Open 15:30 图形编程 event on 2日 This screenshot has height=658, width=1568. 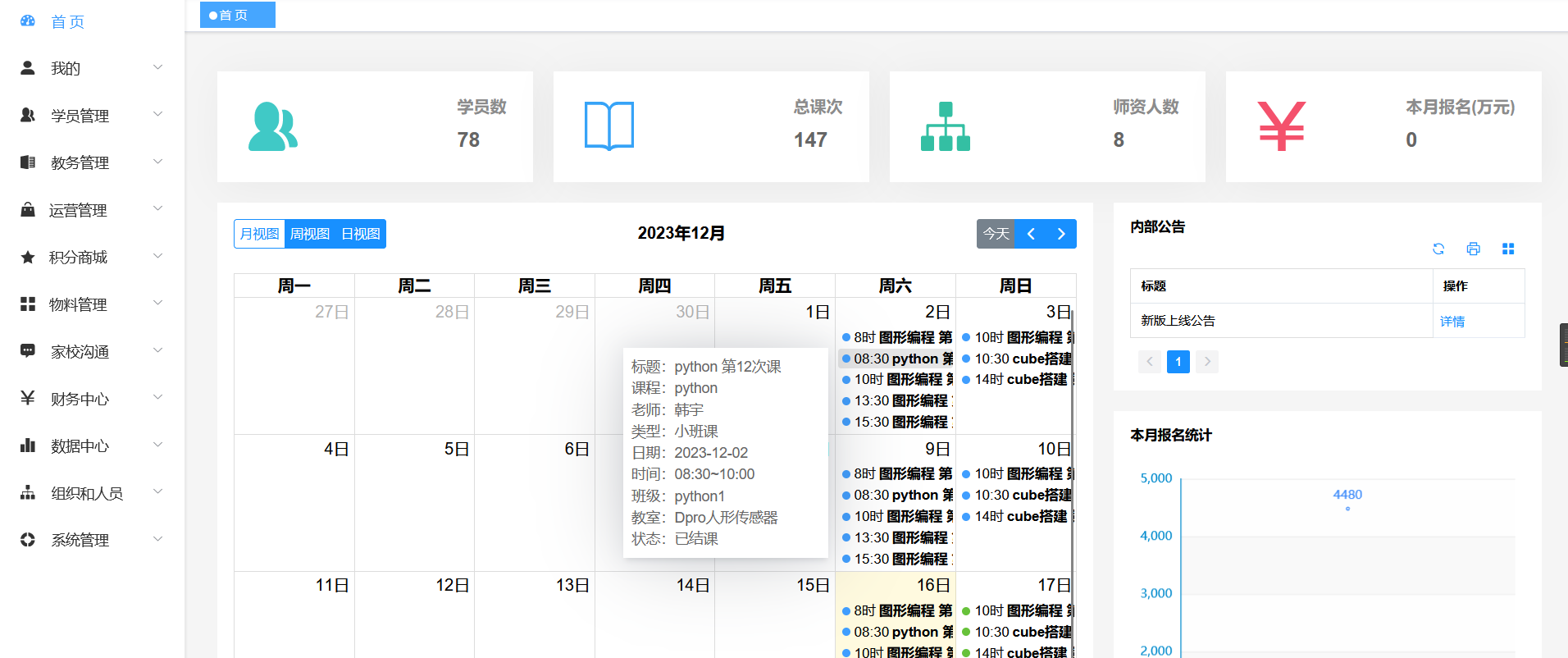click(896, 422)
